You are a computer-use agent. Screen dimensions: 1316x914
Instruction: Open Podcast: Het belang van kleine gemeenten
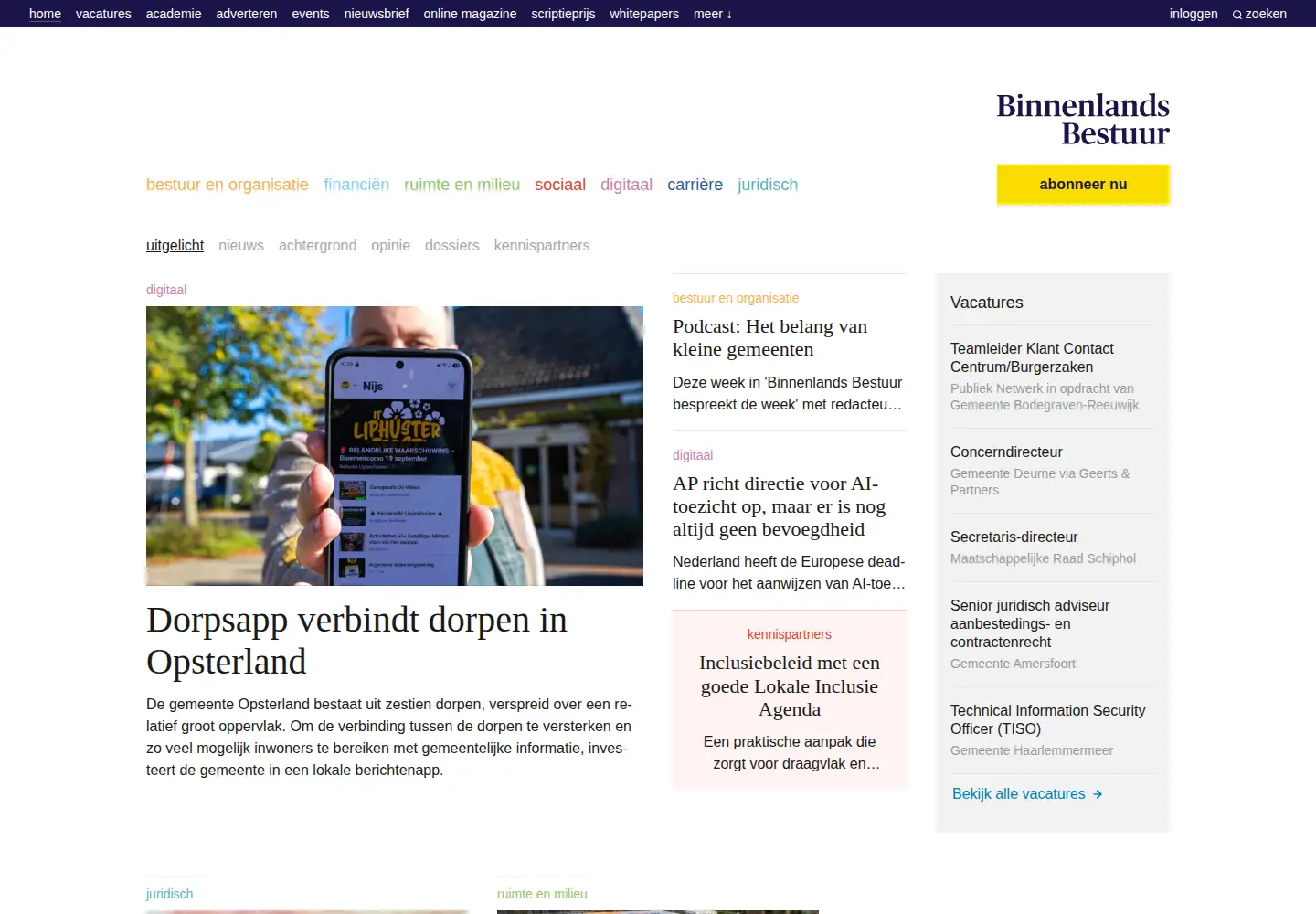pyautogui.click(x=769, y=338)
